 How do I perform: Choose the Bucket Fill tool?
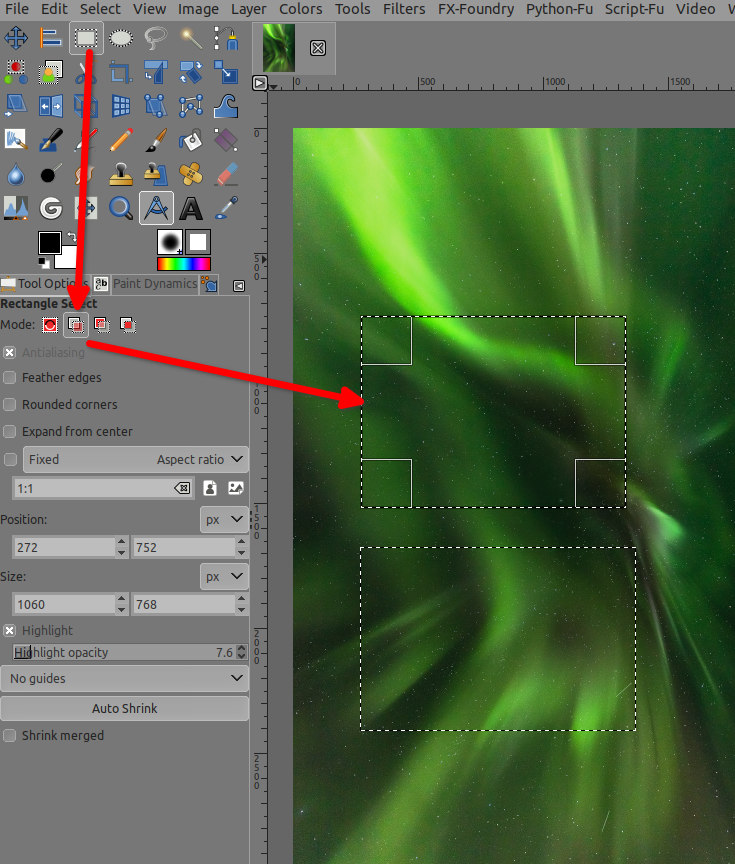pyautogui.click(x=191, y=140)
